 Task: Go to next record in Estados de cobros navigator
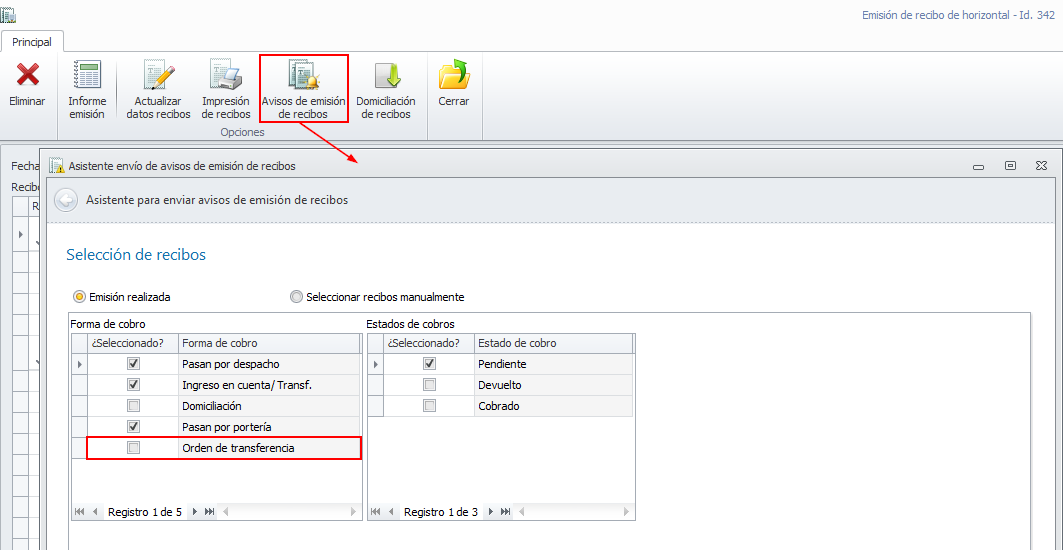491,511
